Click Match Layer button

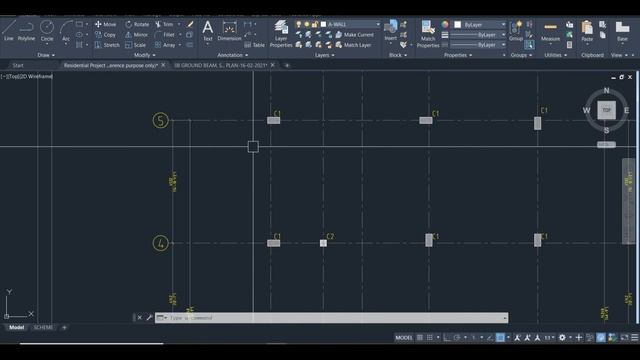pyautogui.click(x=353, y=45)
